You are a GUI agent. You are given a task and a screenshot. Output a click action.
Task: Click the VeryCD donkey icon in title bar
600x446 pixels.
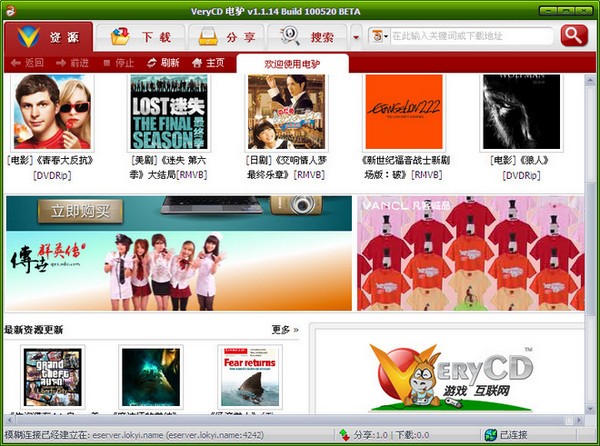point(11,10)
